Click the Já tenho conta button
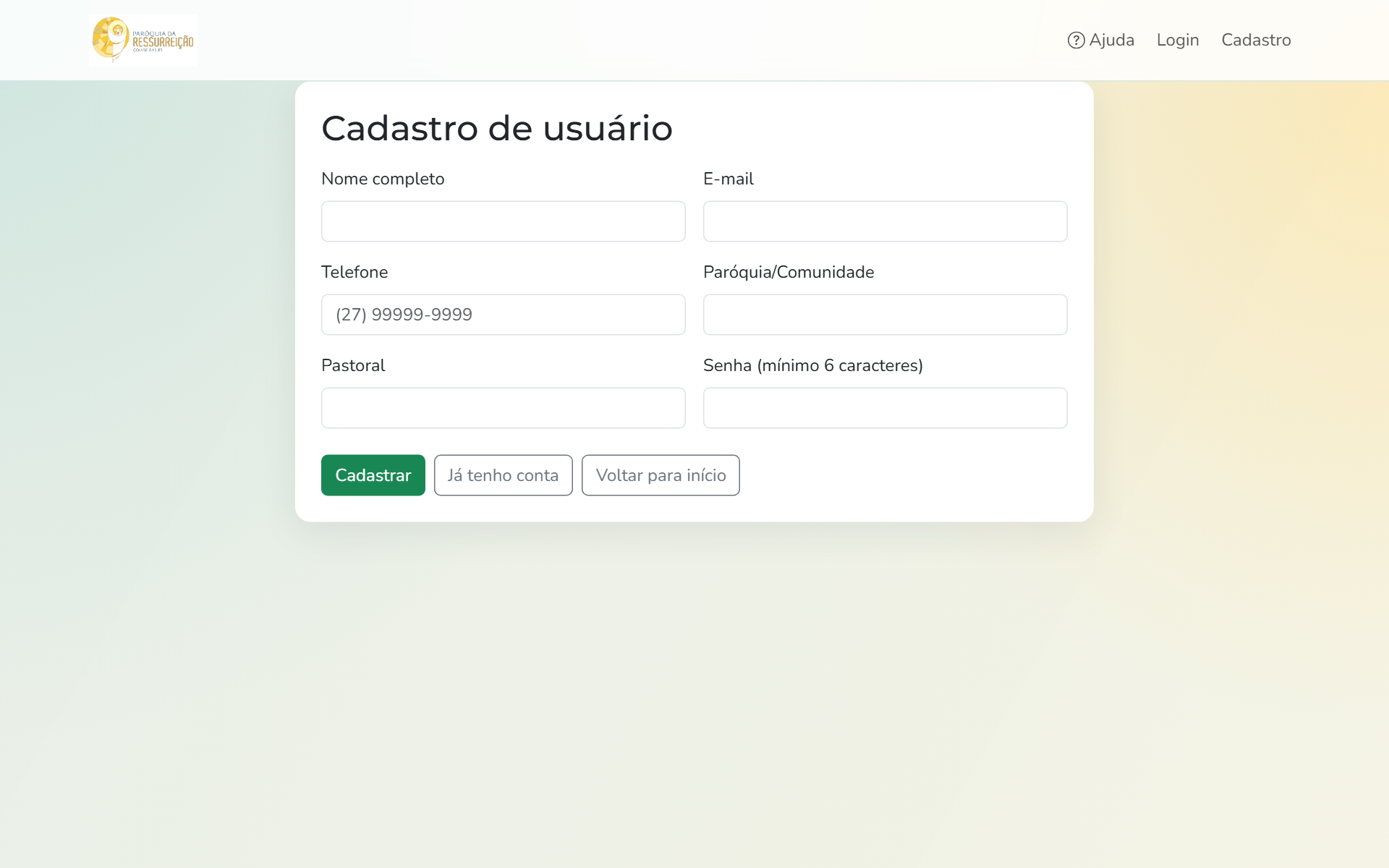Image resolution: width=1389 pixels, height=868 pixels. 503,475
